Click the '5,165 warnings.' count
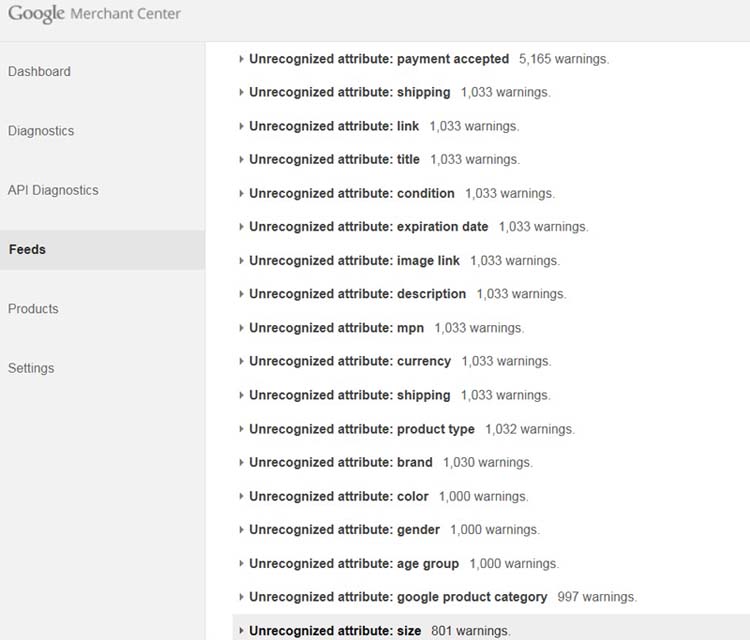This screenshot has height=640, width=750. [564, 59]
